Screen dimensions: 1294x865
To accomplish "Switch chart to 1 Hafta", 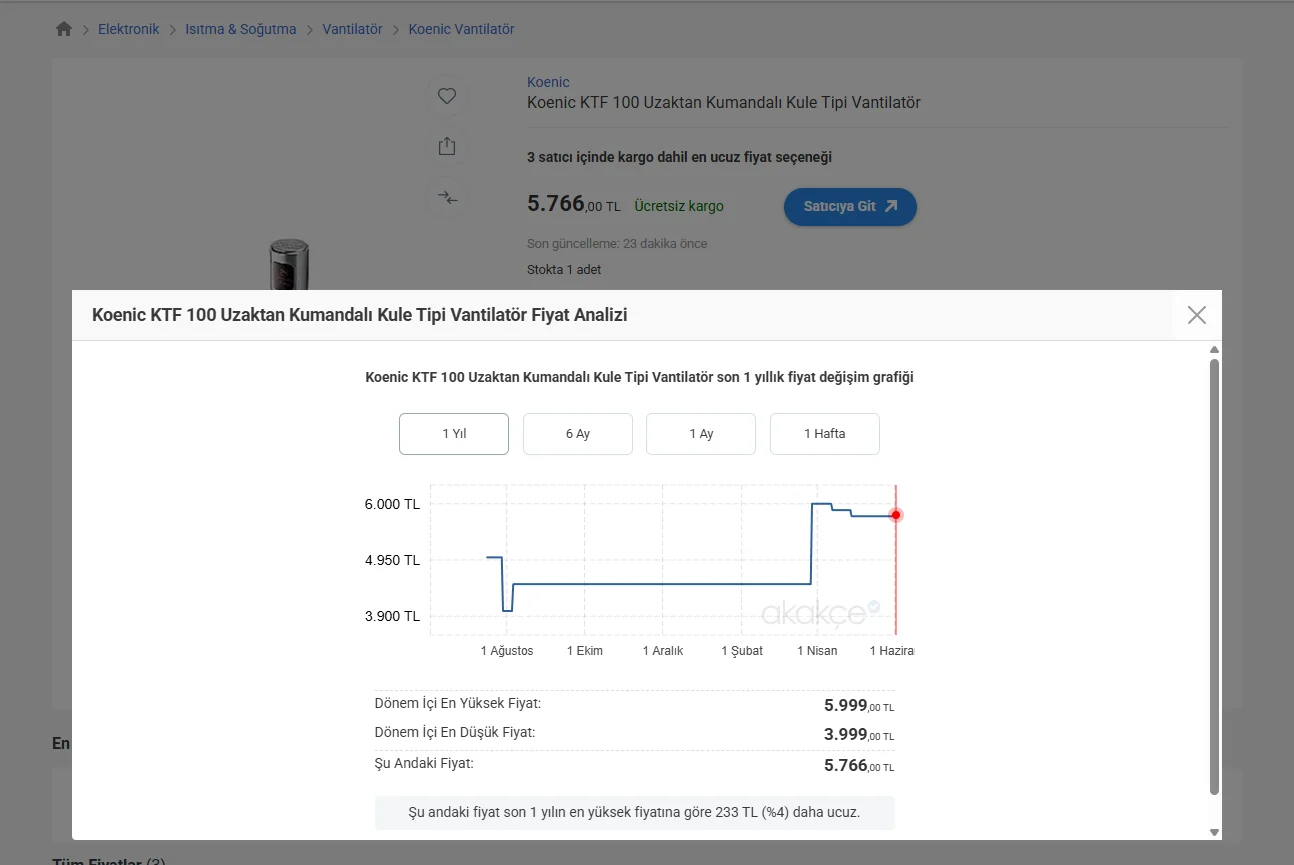I will (x=825, y=434).
